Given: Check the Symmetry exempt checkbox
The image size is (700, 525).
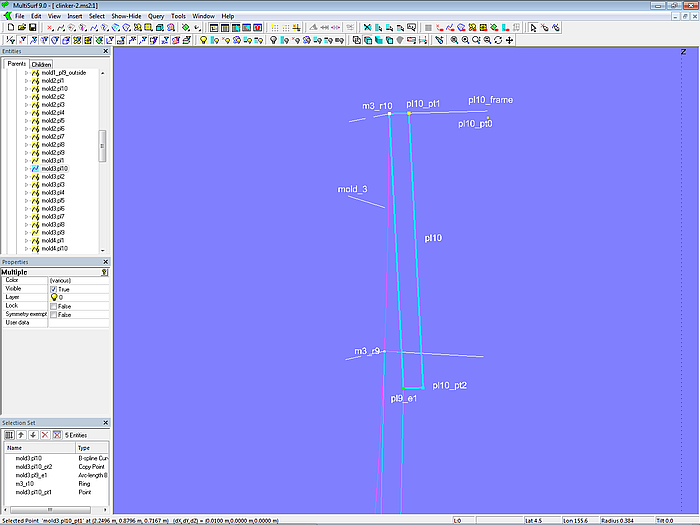Looking at the screenshot, I should tap(54, 314).
